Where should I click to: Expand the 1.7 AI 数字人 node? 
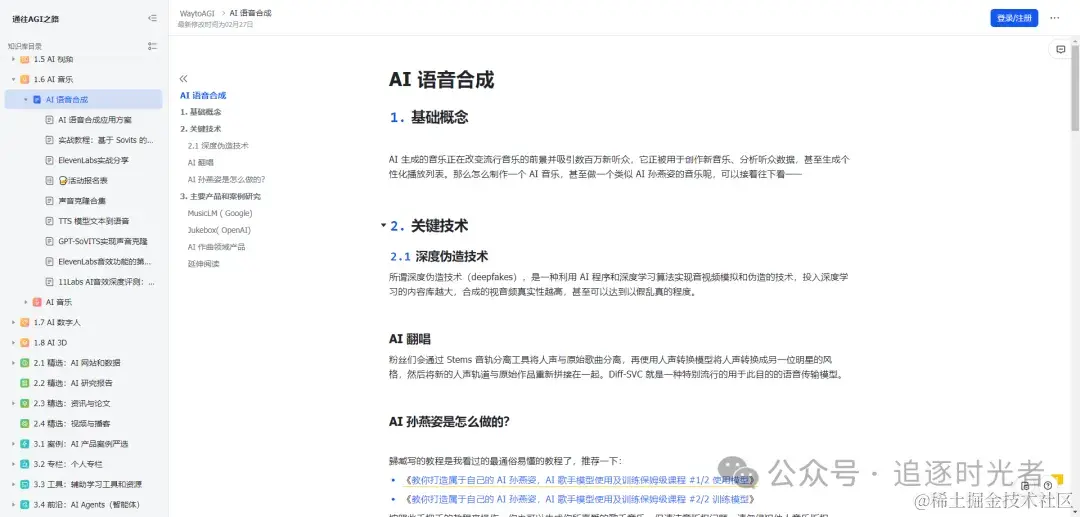coord(13,322)
